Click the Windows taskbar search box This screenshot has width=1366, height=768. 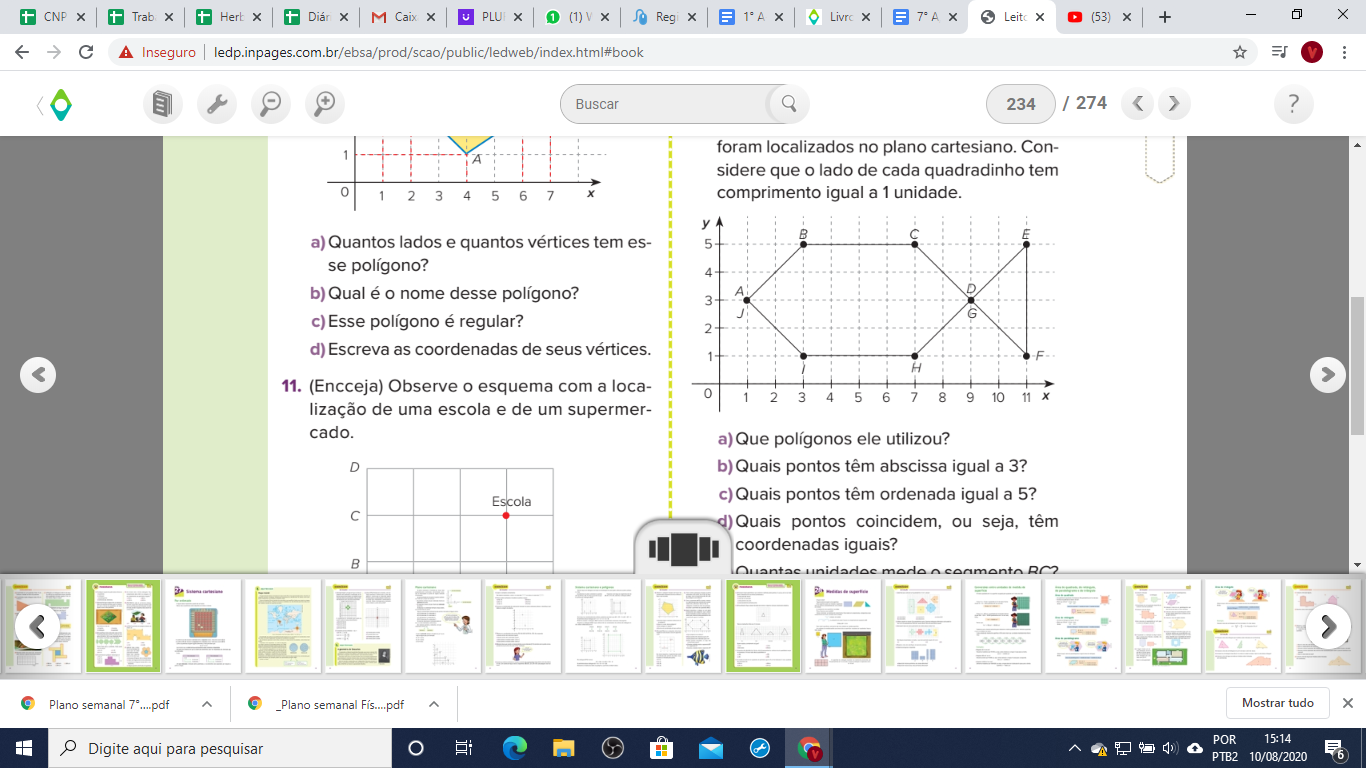(x=219, y=748)
